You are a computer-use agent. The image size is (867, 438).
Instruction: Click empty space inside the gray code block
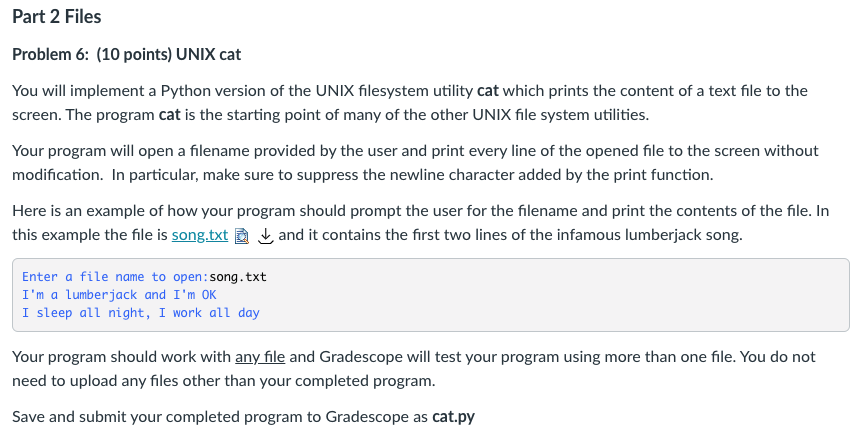[553, 299]
